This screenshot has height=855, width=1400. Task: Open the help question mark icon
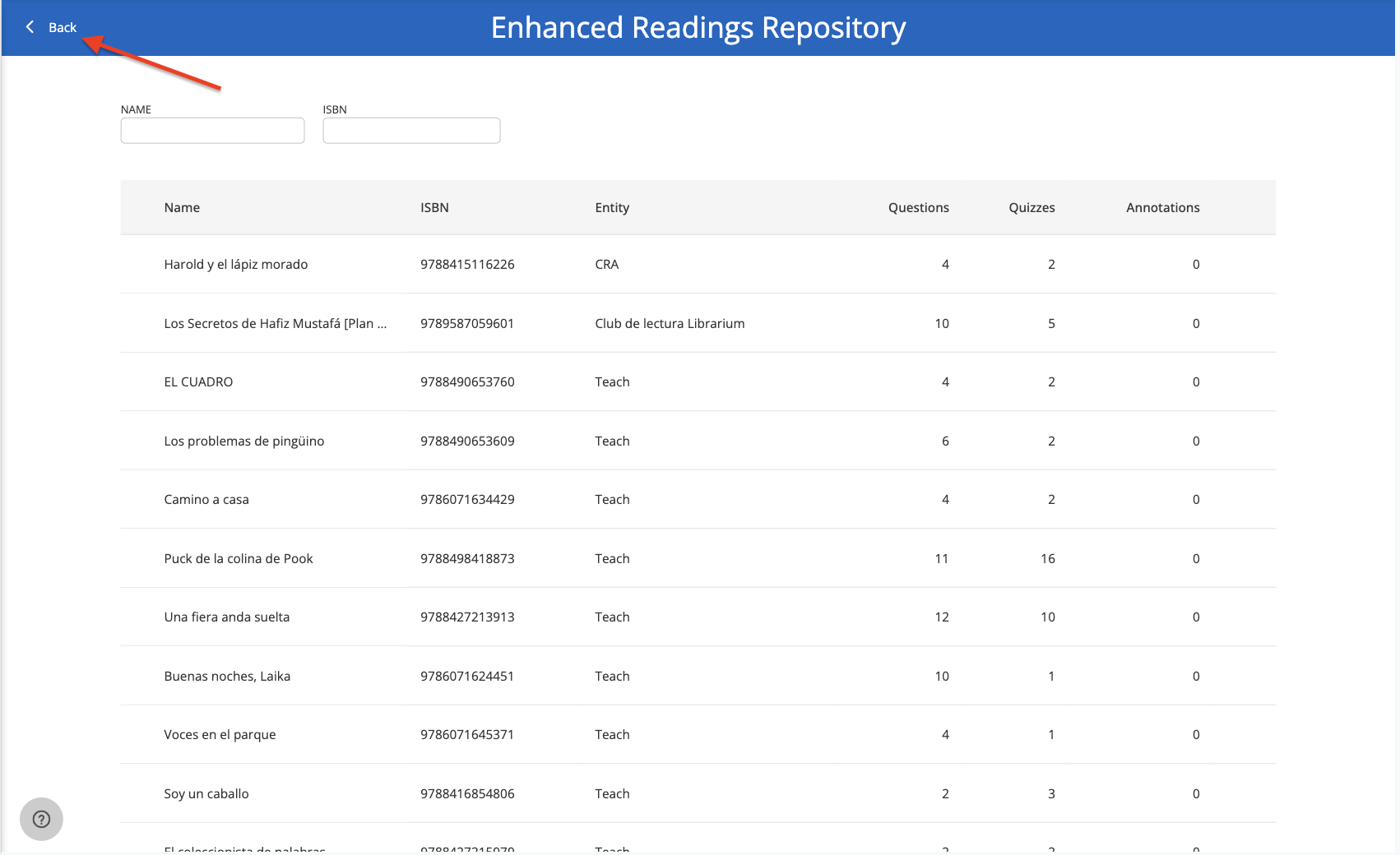(41, 819)
